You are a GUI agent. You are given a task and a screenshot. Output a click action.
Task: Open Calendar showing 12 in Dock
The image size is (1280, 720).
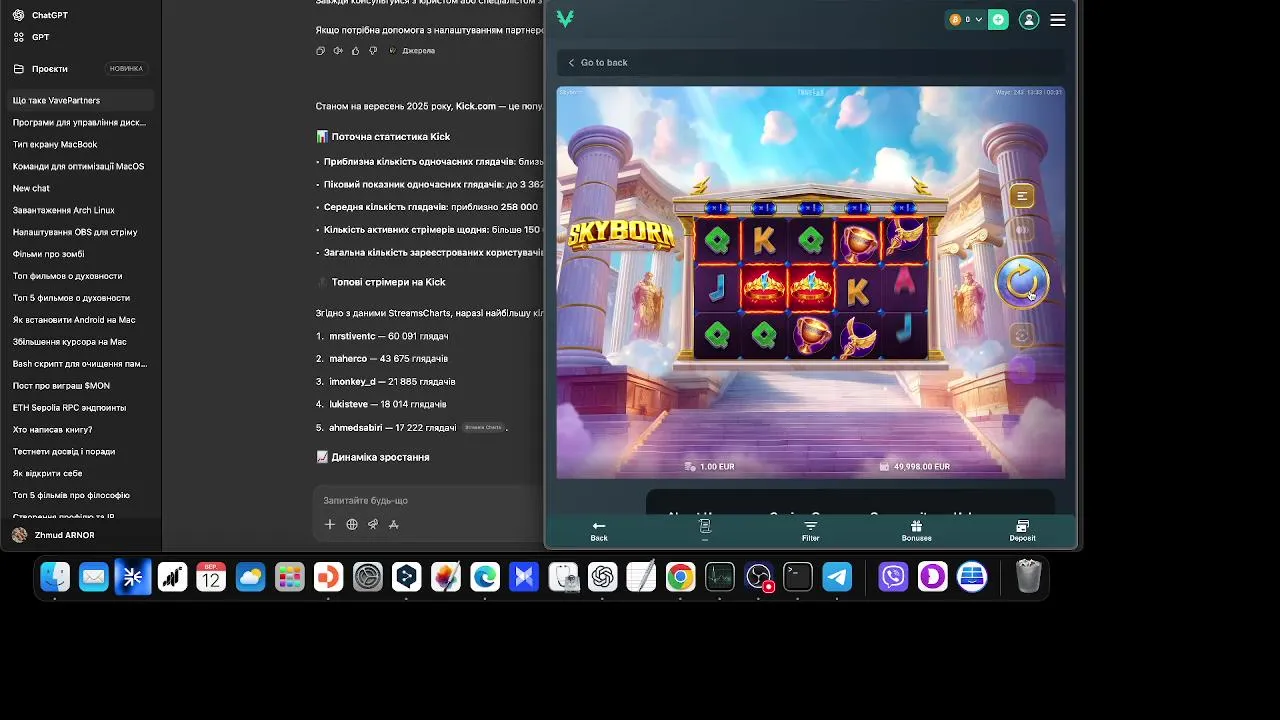[211, 577]
